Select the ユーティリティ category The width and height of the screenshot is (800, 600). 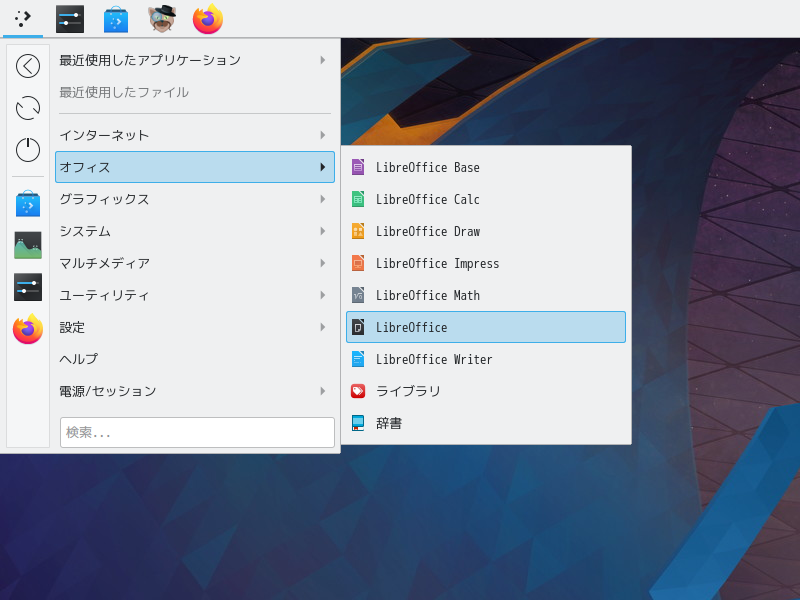pyautogui.click(x=195, y=295)
